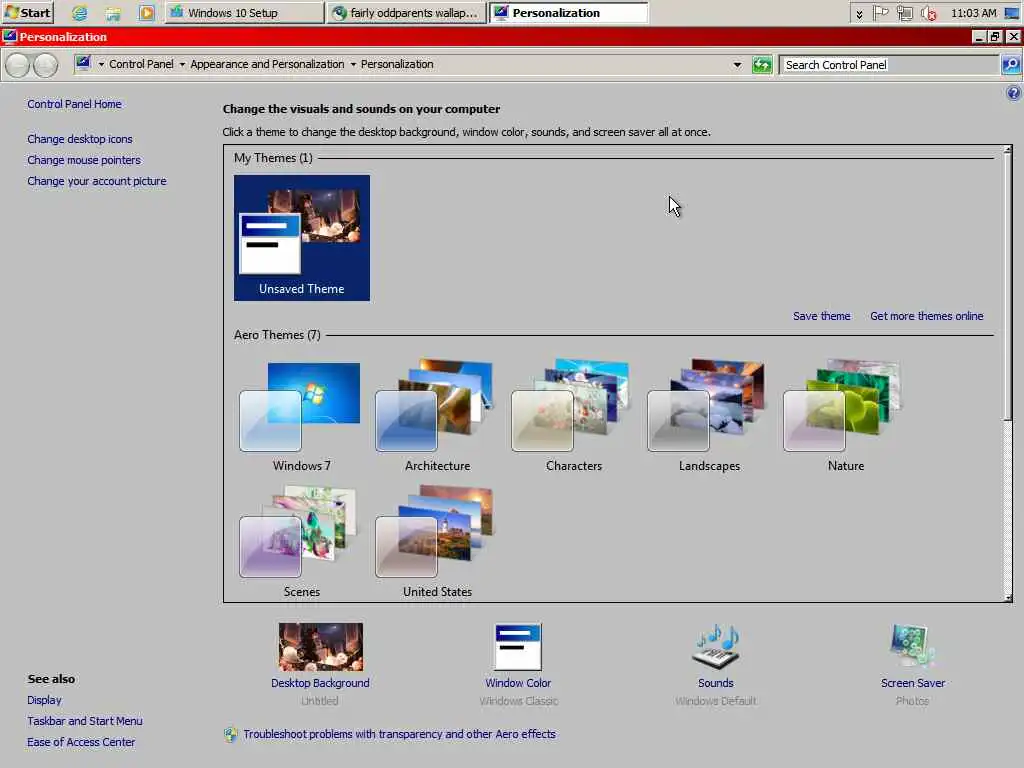Pick the Nature theme

tap(845, 416)
